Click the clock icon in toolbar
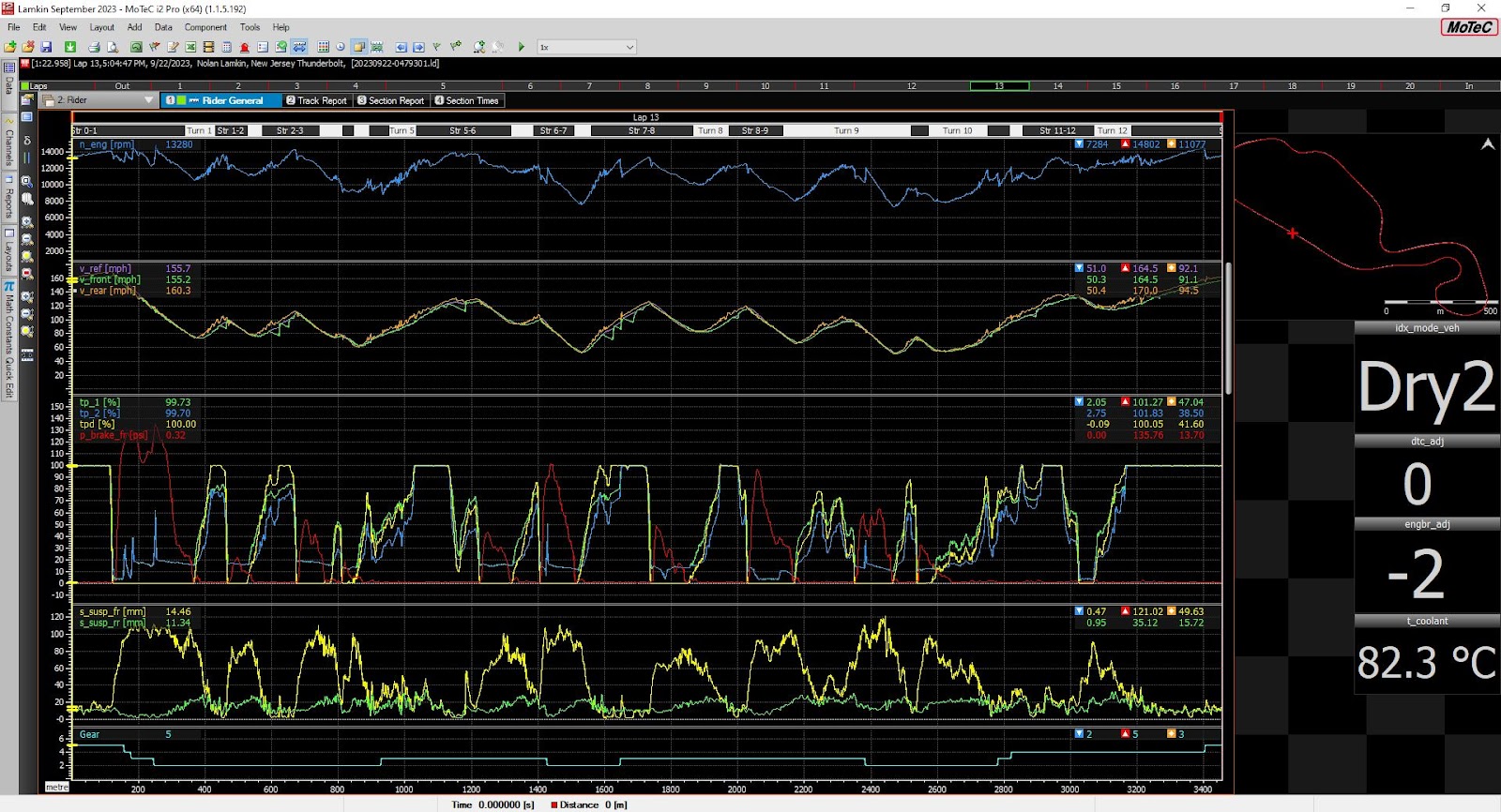1501x812 pixels. click(x=341, y=47)
